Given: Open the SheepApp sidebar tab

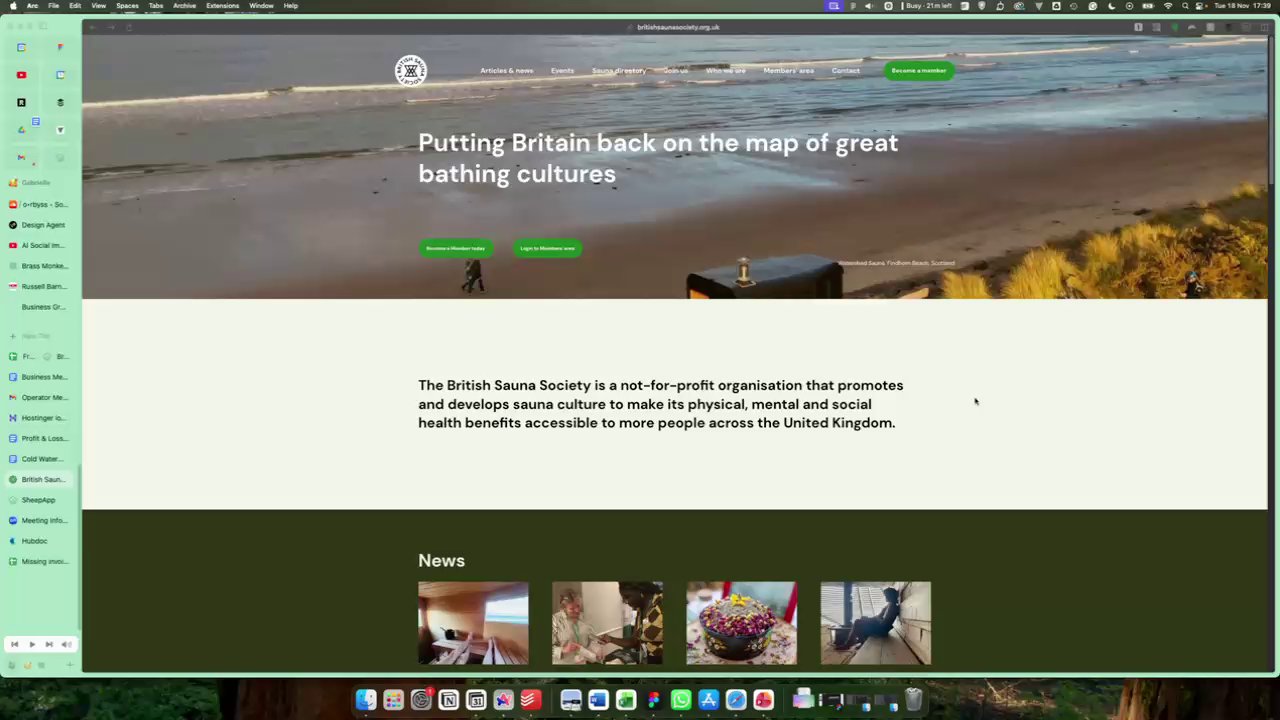Looking at the screenshot, I should tap(40, 500).
